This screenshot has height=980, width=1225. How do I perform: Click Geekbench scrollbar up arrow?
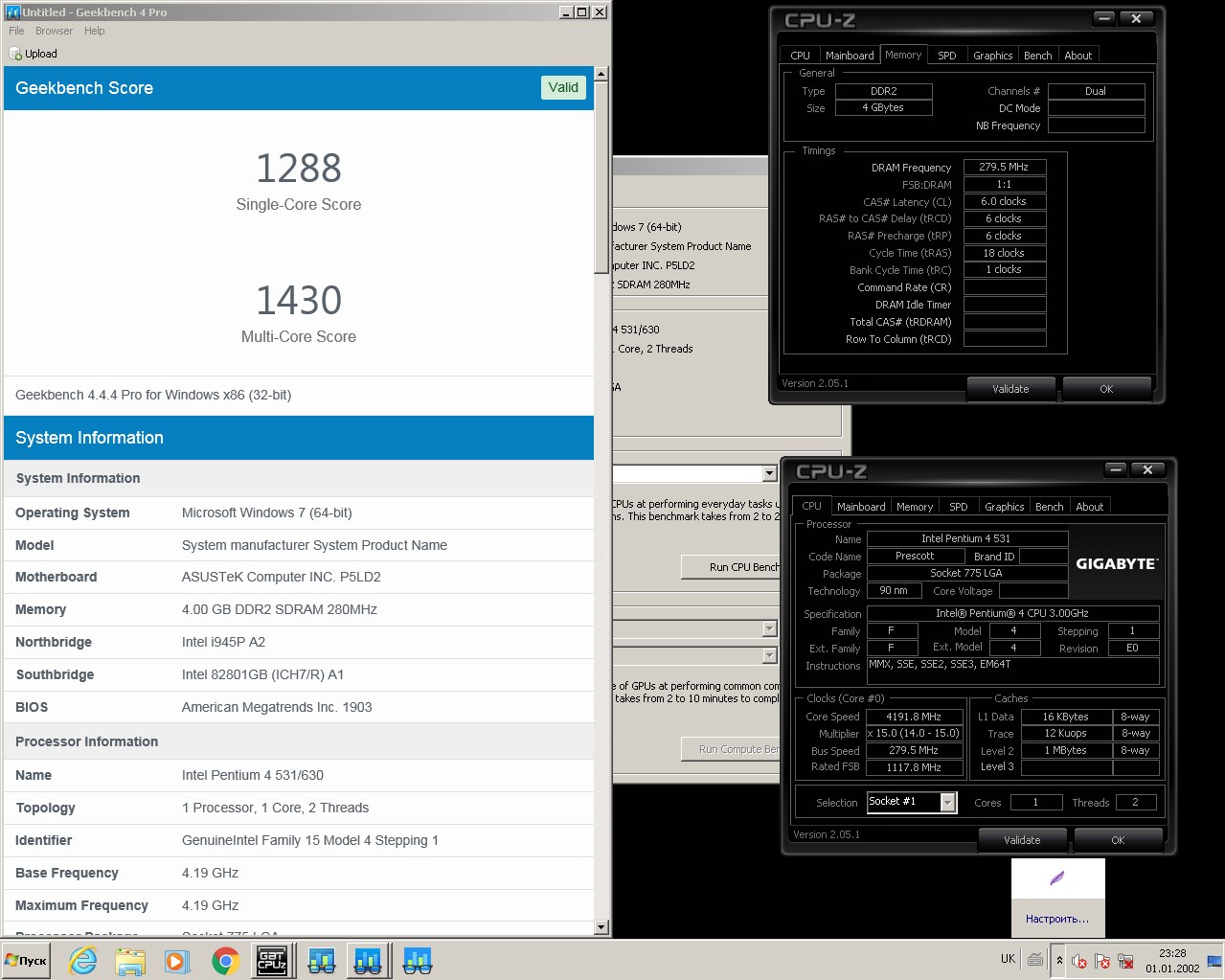[x=601, y=74]
